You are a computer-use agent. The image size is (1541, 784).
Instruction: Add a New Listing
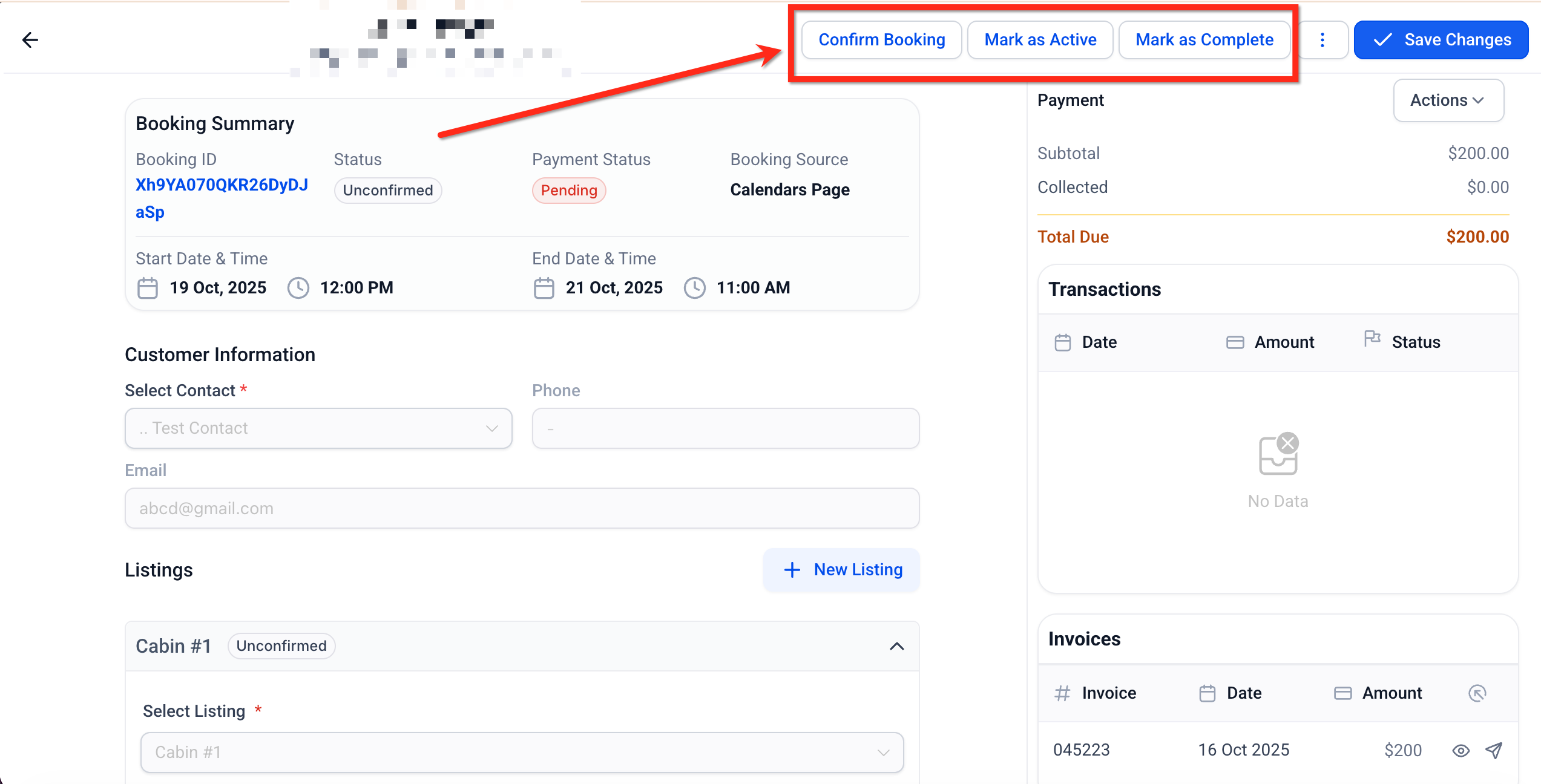click(x=842, y=570)
